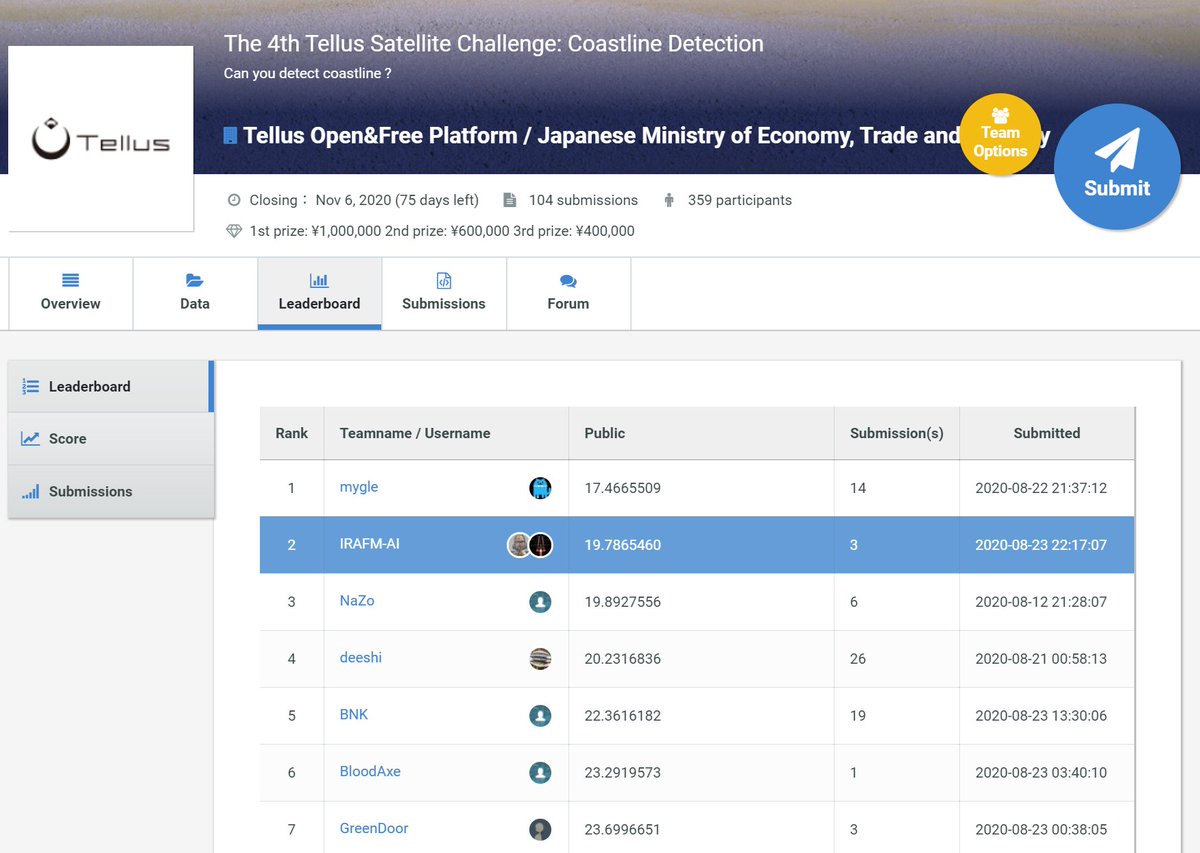This screenshot has width=1200, height=853.
Task: Select the Leaderboard tab
Action: 319,293
